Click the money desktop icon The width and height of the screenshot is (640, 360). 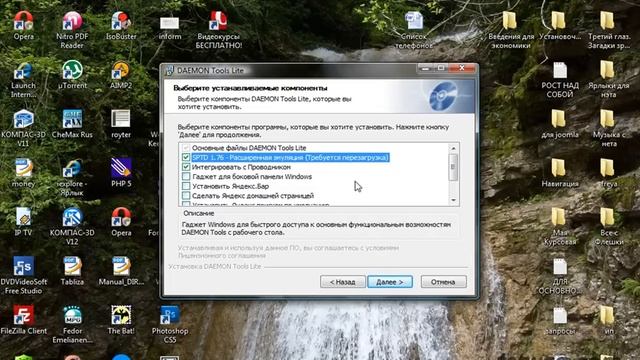click(23, 173)
